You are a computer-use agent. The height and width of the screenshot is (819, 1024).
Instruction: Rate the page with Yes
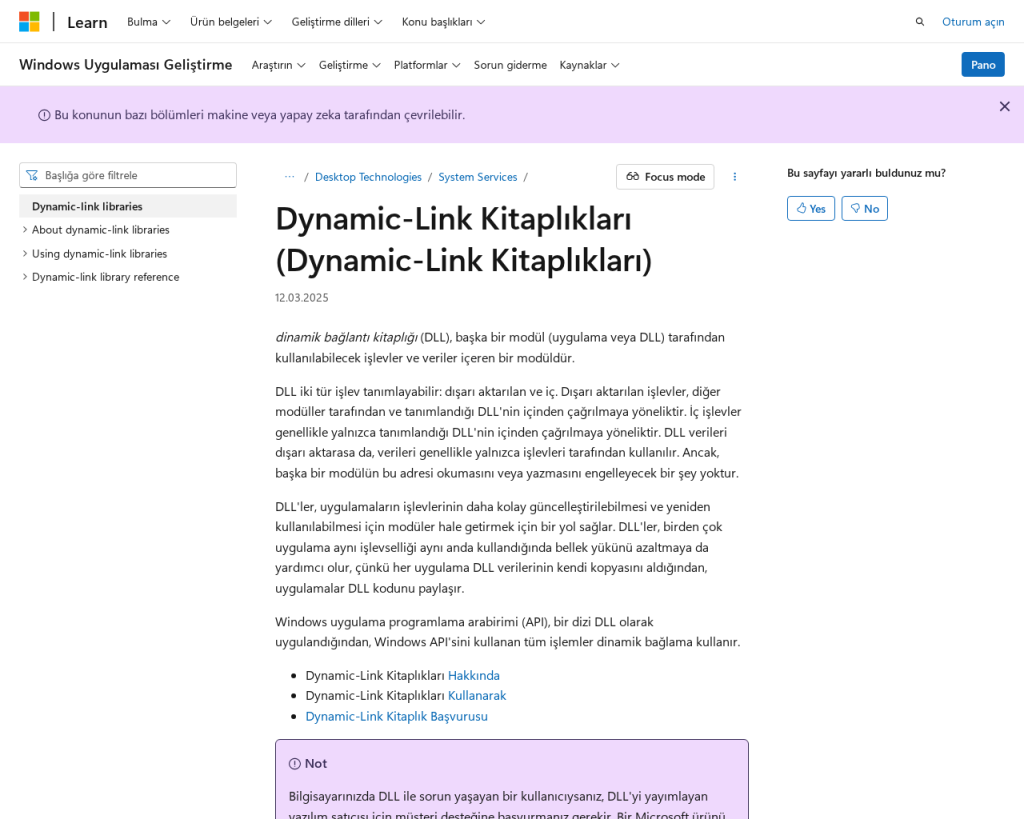coord(810,208)
